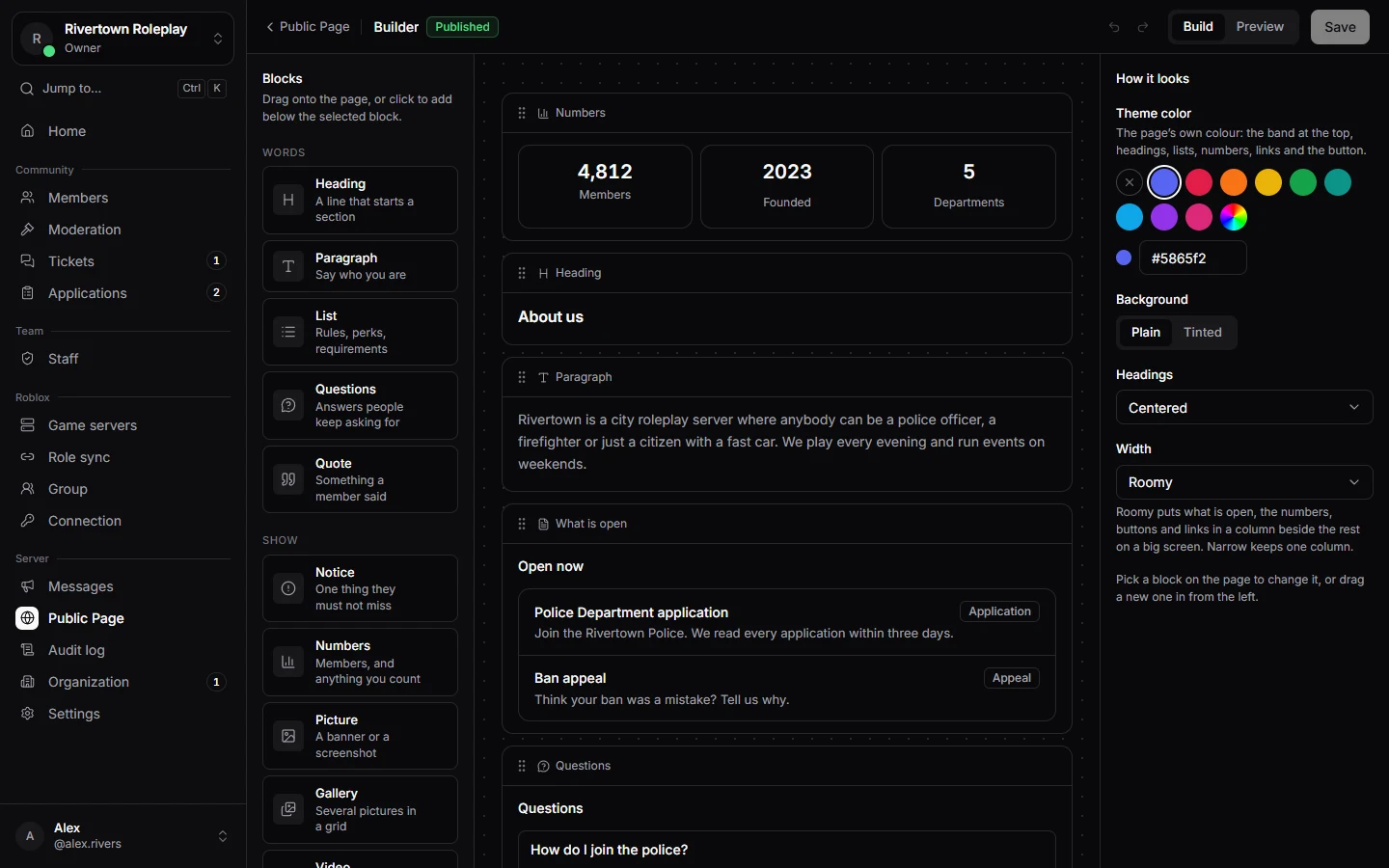Switch to Build mode
Screen dimensions: 1389x868
coord(1198,27)
